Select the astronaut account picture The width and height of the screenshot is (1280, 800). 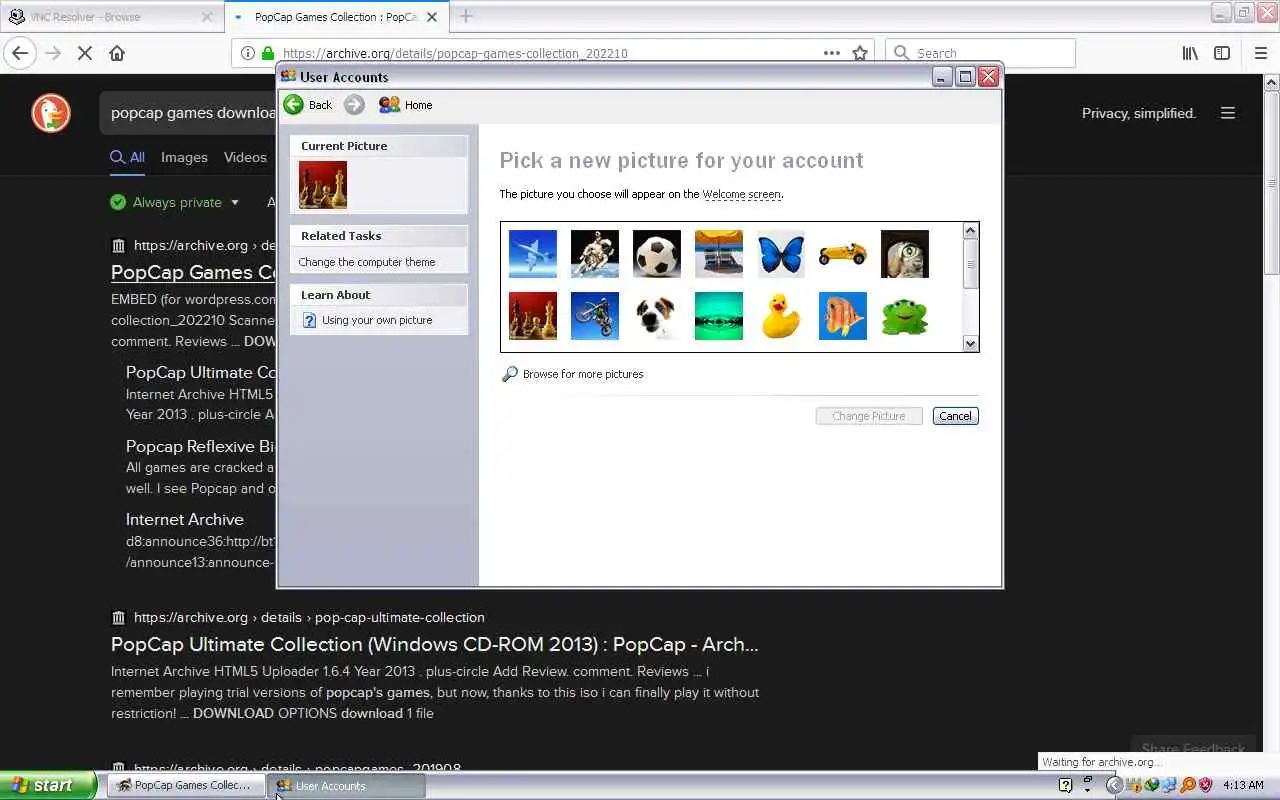pyautogui.click(x=595, y=254)
